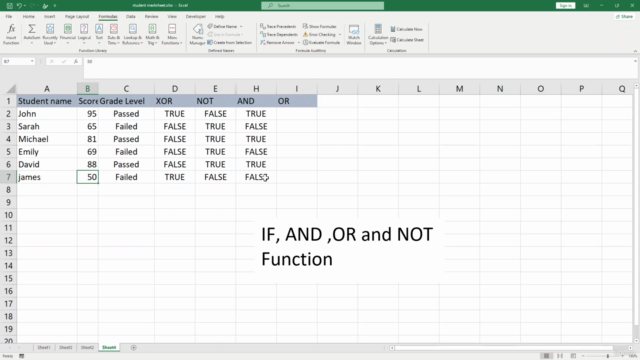Viewport: 640px width, 360px height.
Task: Open Define Name dropdown arrow
Action: pyautogui.click(x=241, y=27)
